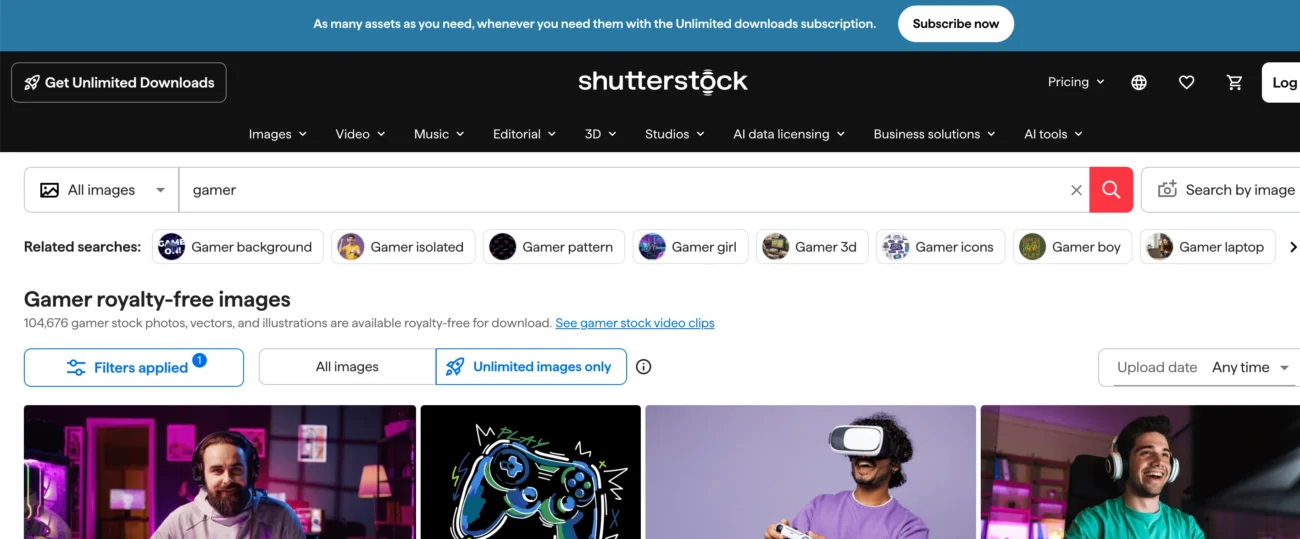Viewport: 1300px width, 539px height.
Task: Show more related searches arrow
Action: point(1293,247)
